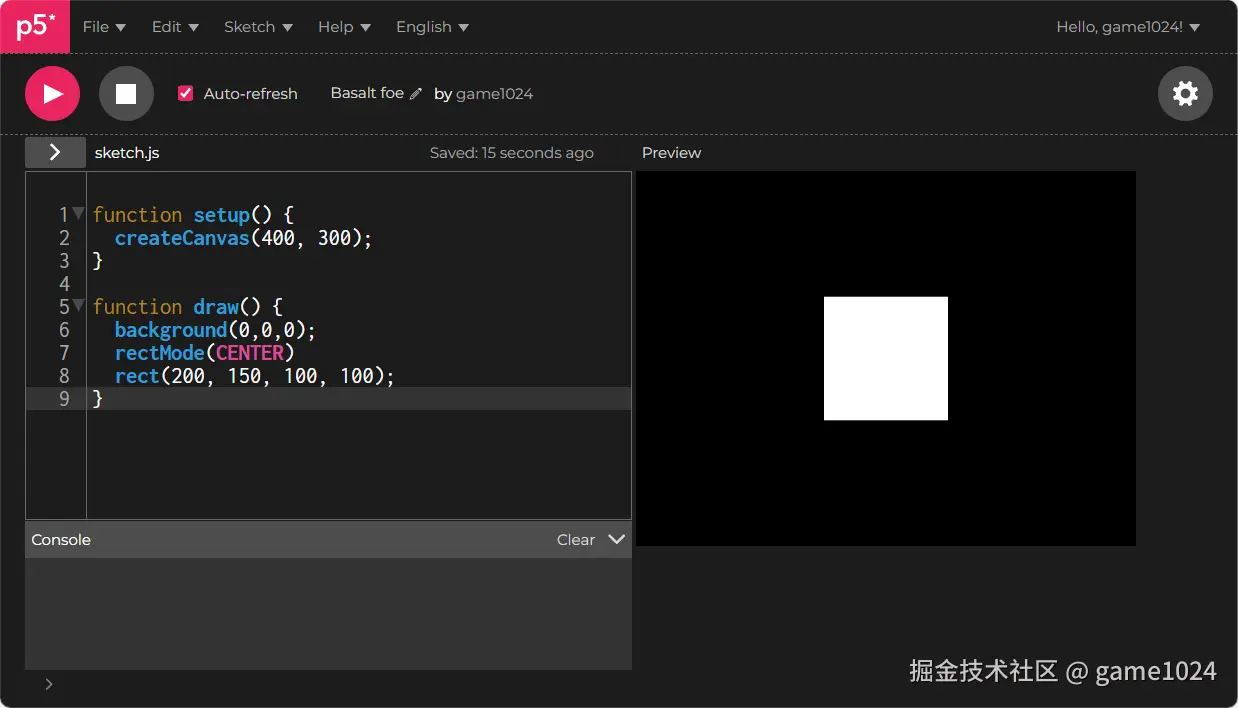Image resolution: width=1238 pixels, height=708 pixels.
Task: Click the Basalt foe sketch name
Action: (x=367, y=93)
